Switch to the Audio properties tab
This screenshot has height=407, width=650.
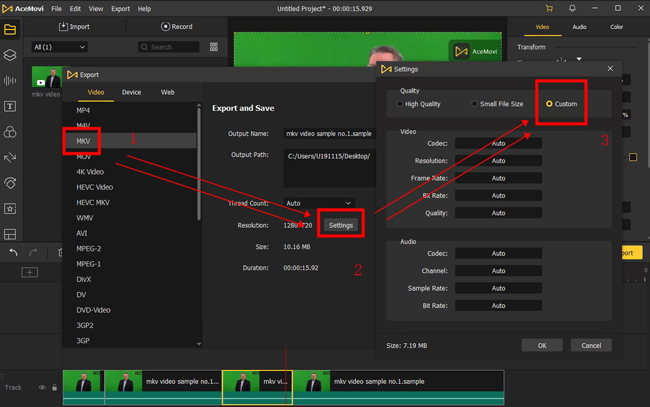[579, 27]
